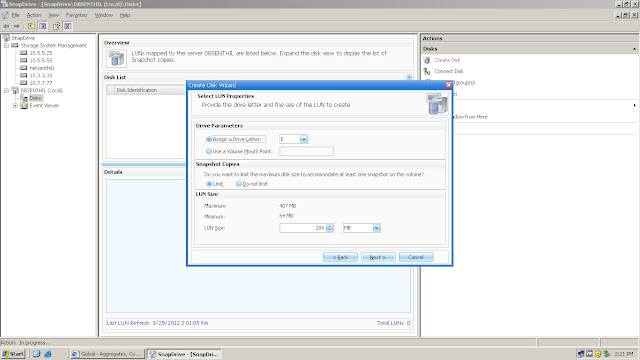Click the LUN Size value field
The width and height of the screenshot is (640, 360).
click(x=303, y=228)
